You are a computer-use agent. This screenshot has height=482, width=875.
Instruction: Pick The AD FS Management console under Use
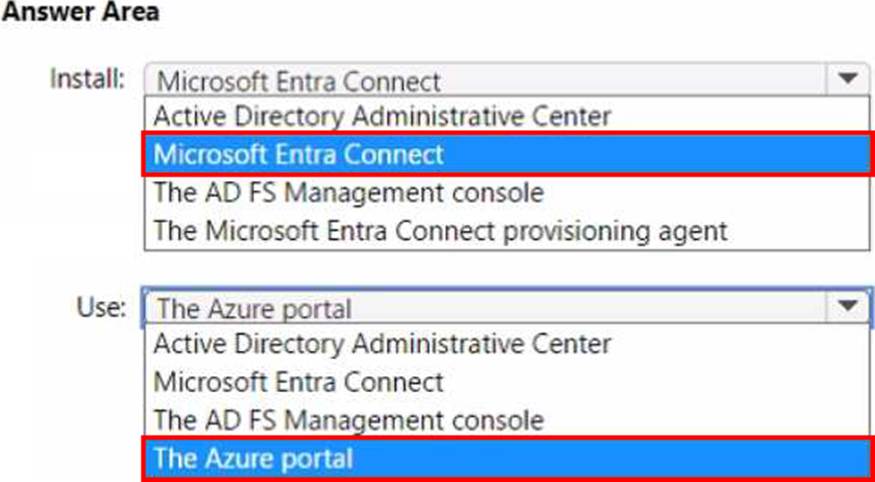pos(348,420)
